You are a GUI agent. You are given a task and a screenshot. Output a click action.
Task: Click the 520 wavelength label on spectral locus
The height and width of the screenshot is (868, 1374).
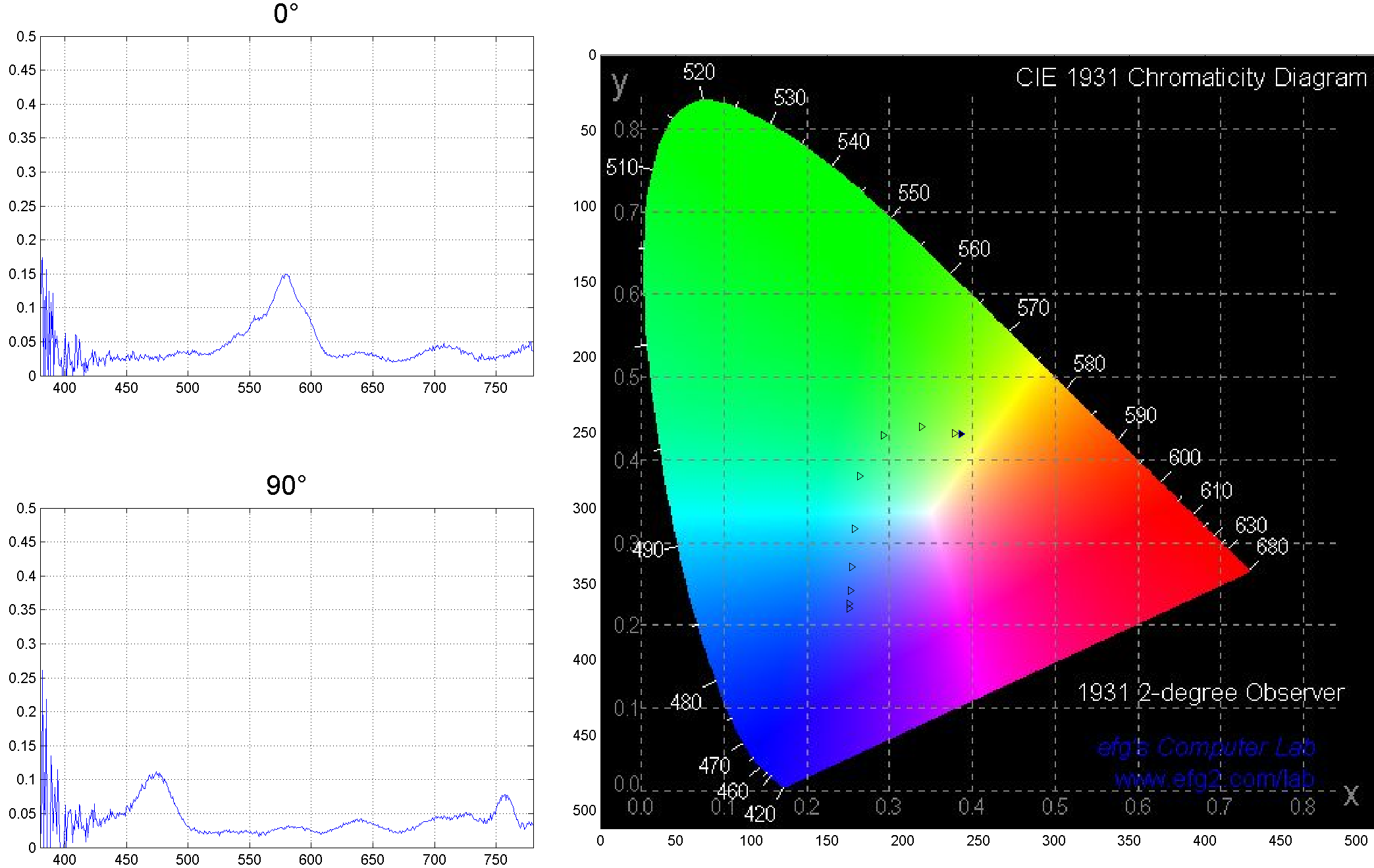(x=699, y=72)
